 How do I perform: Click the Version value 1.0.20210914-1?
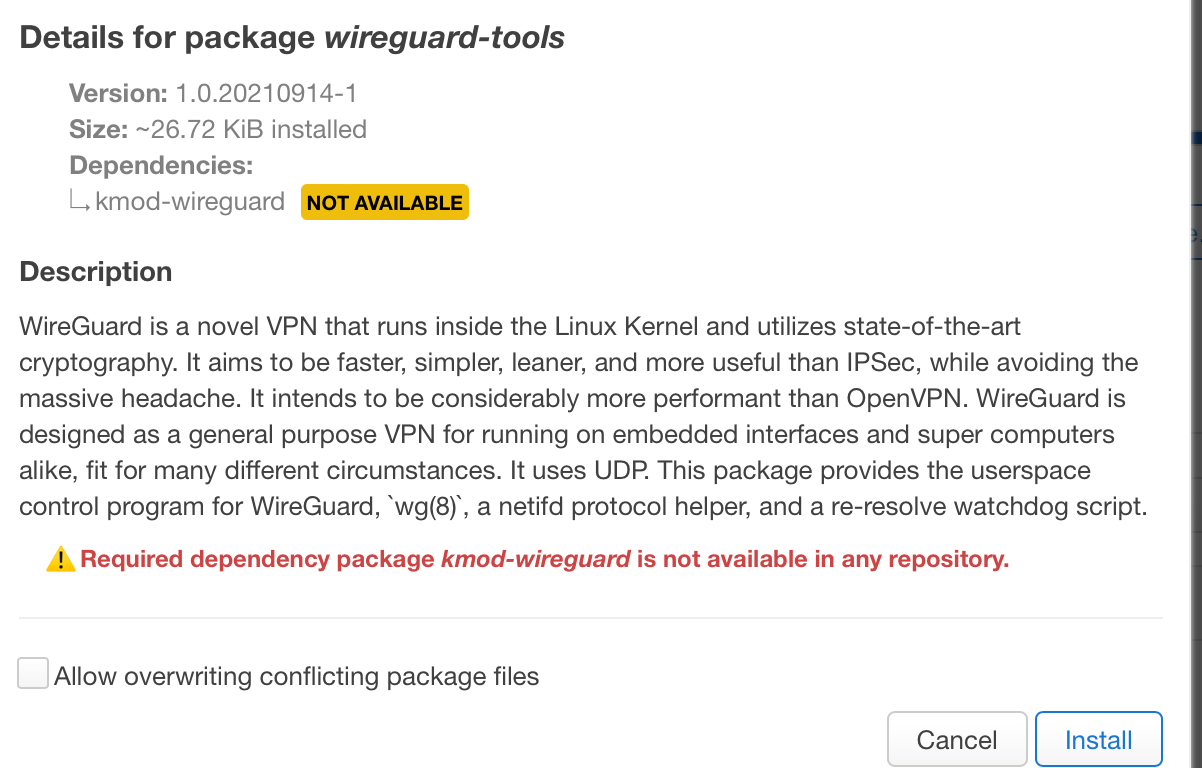point(264,93)
